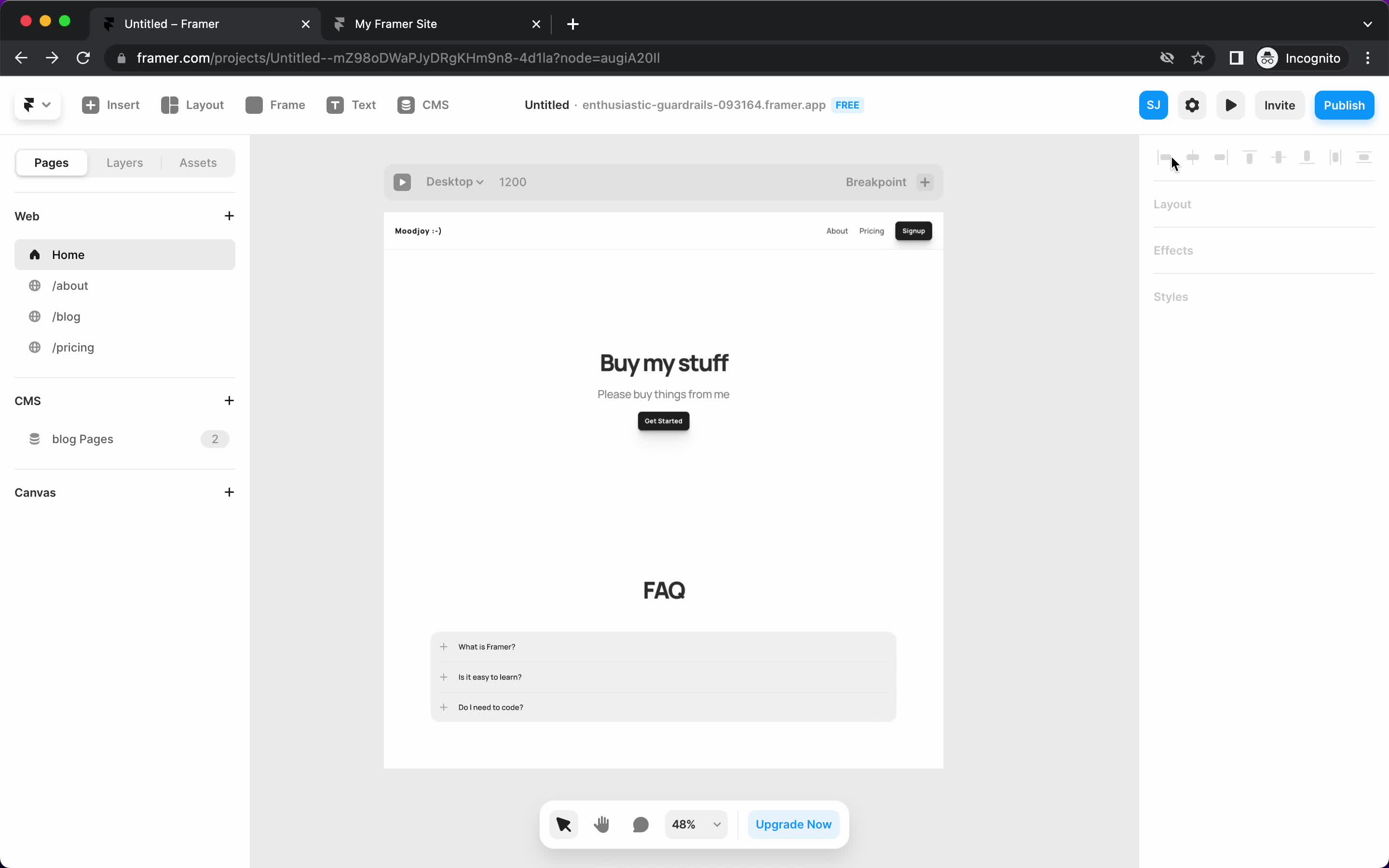Add a new Canvas element
This screenshot has width=1389, height=868.
coord(229,492)
